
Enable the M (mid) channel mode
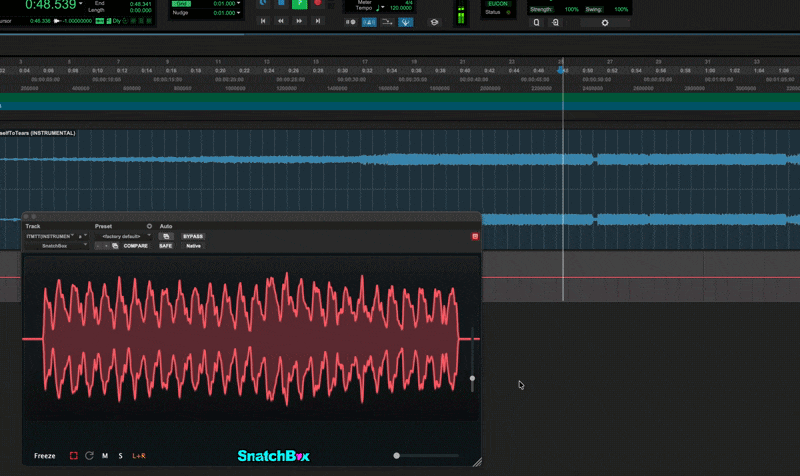pos(105,456)
